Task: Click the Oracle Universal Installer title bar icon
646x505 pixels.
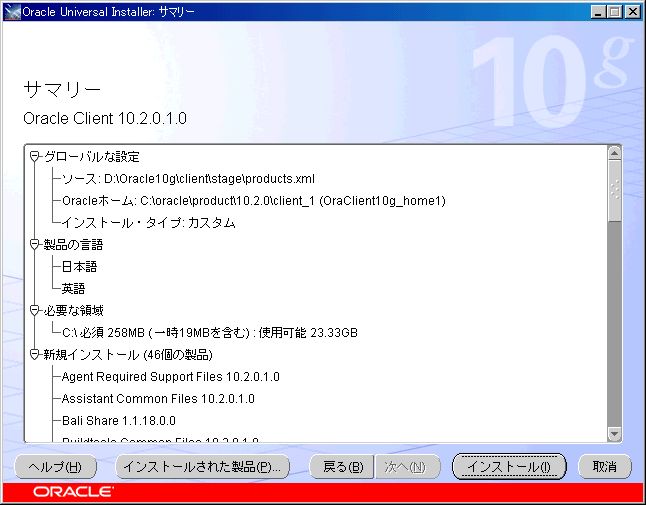Action: coord(12,12)
